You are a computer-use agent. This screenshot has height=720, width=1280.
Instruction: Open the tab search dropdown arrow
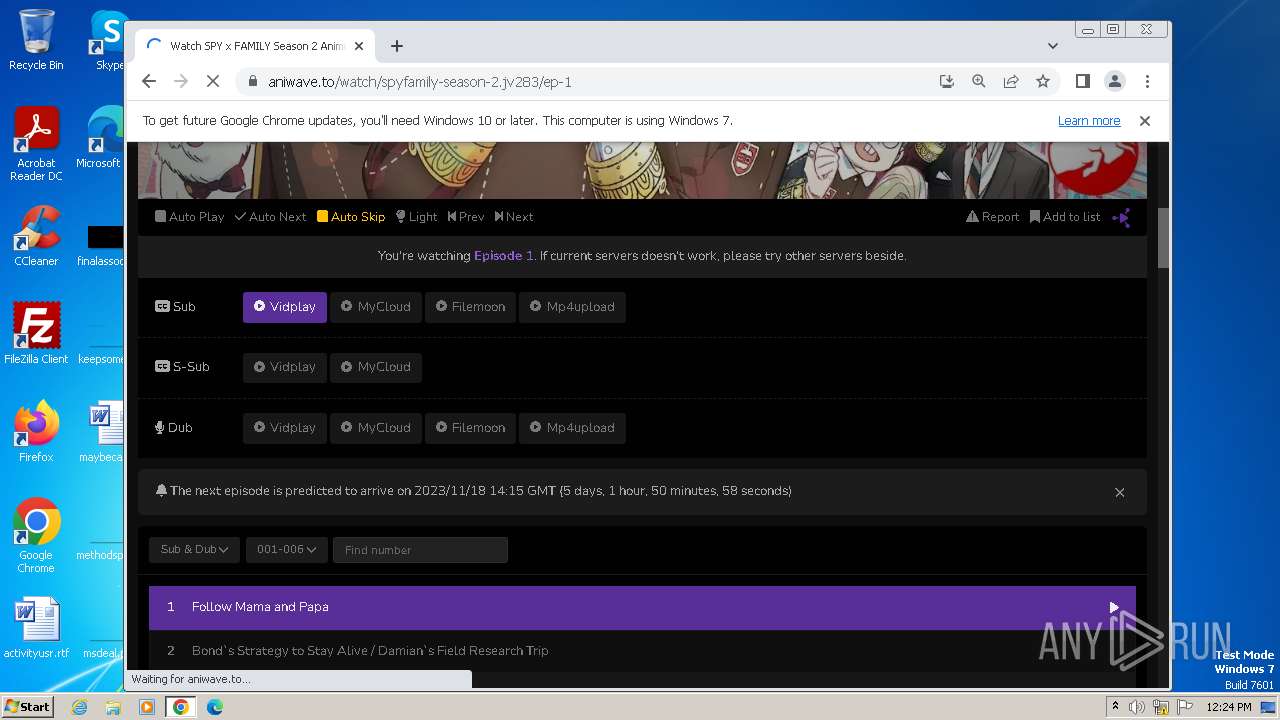tap(1053, 46)
